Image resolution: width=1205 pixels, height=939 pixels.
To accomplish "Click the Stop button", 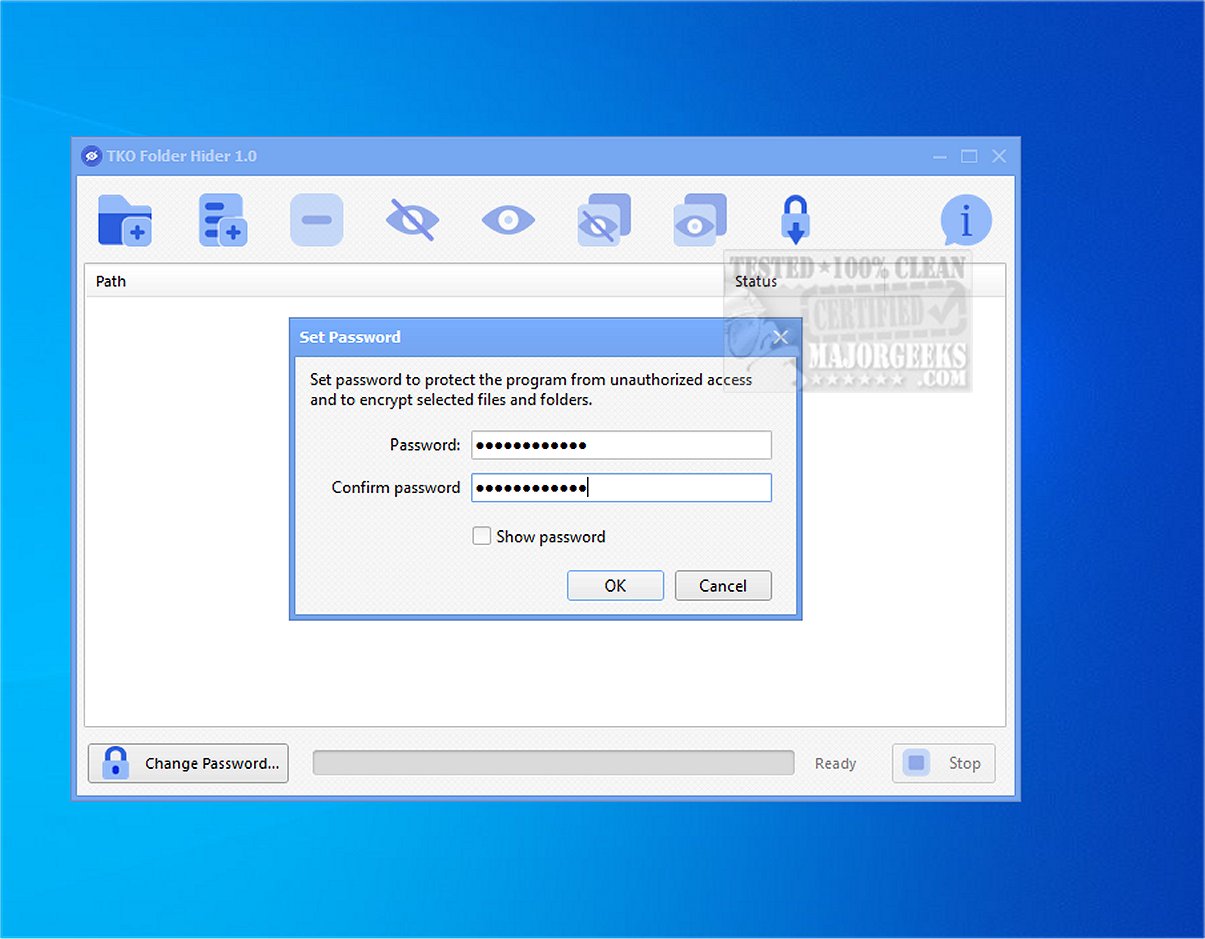I will (944, 763).
